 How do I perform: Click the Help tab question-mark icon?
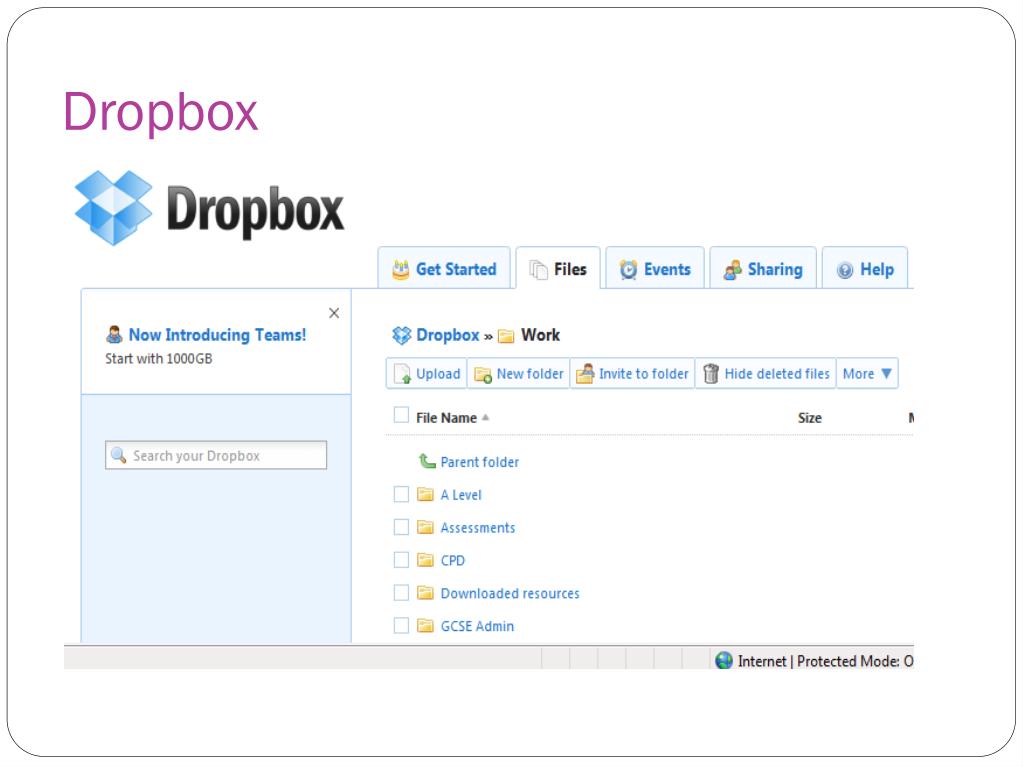coord(845,270)
